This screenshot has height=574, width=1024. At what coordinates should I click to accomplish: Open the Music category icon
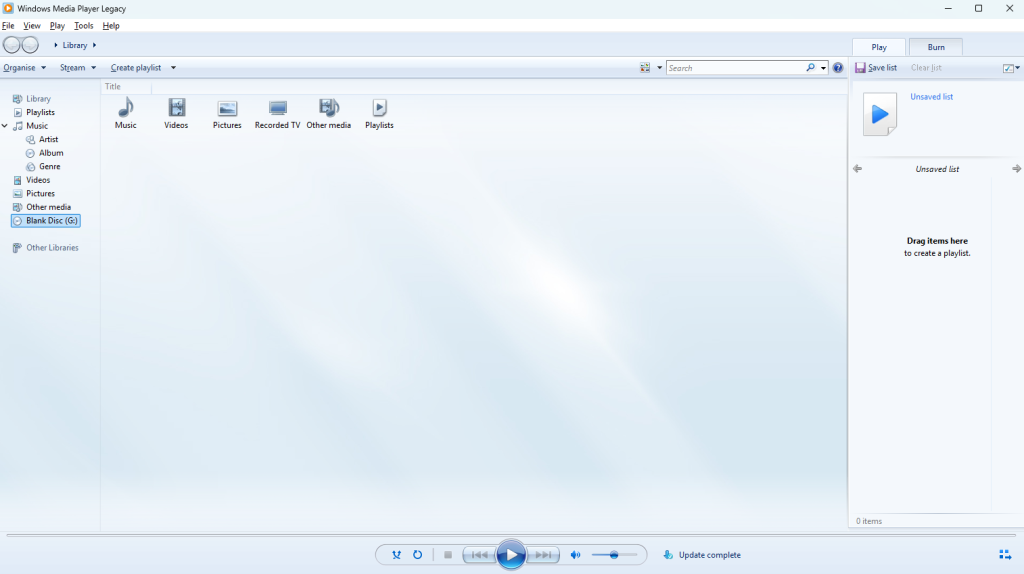(x=125, y=114)
